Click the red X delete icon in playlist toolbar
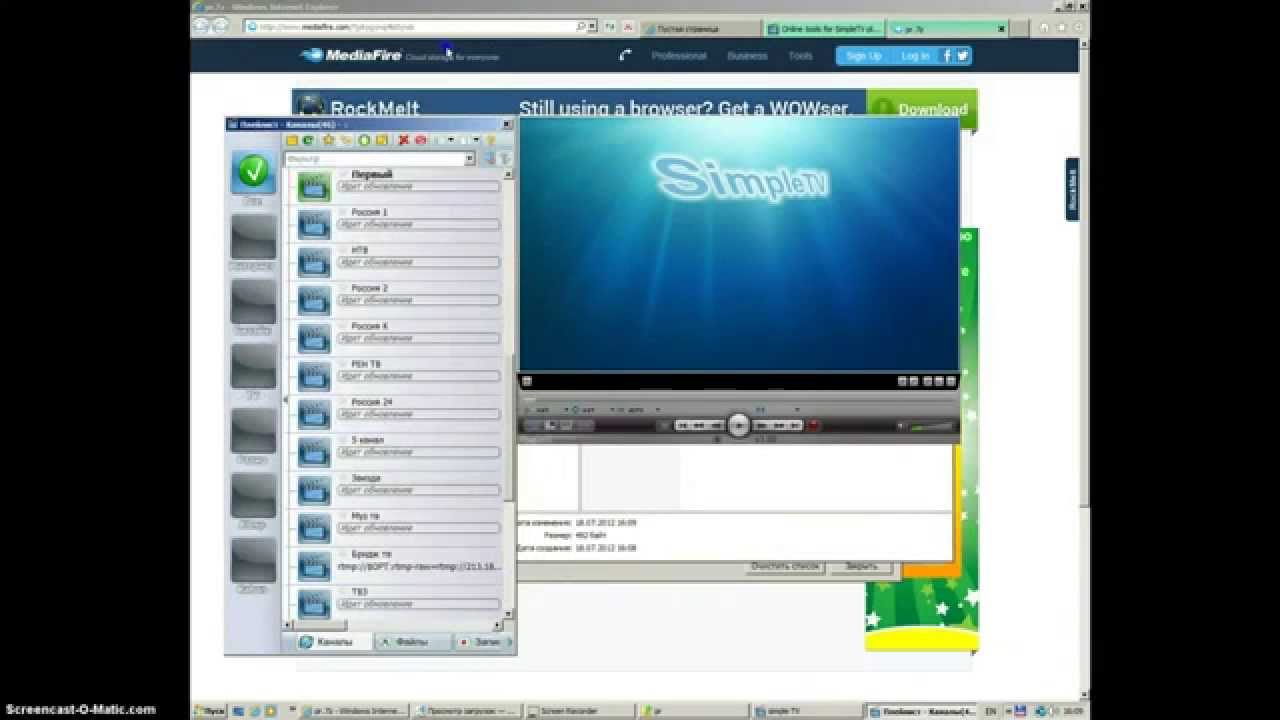 pos(404,140)
